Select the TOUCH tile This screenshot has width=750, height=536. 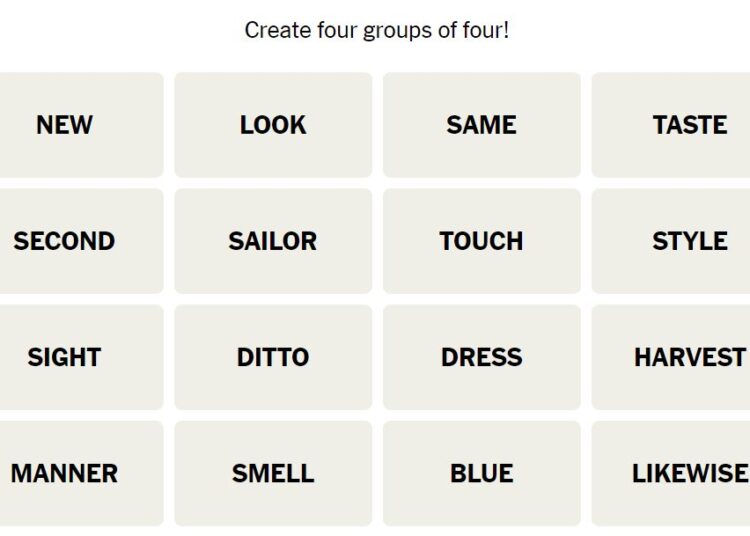click(x=482, y=241)
